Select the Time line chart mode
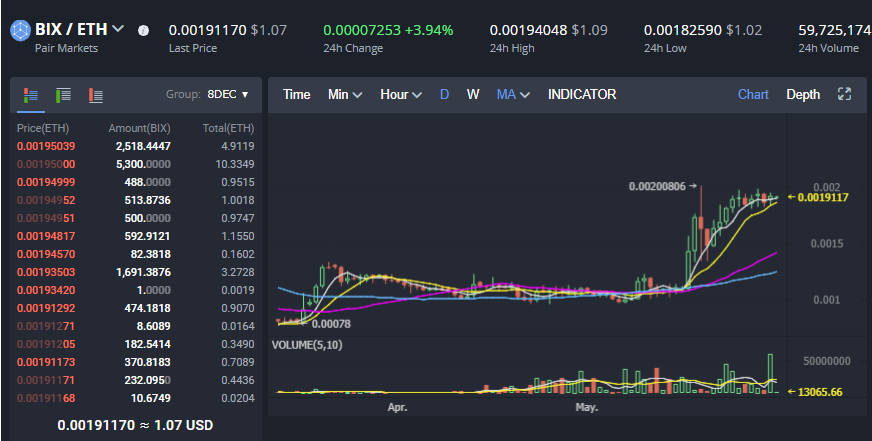The width and height of the screenshot is (872, 441). [x=296, y=94]
